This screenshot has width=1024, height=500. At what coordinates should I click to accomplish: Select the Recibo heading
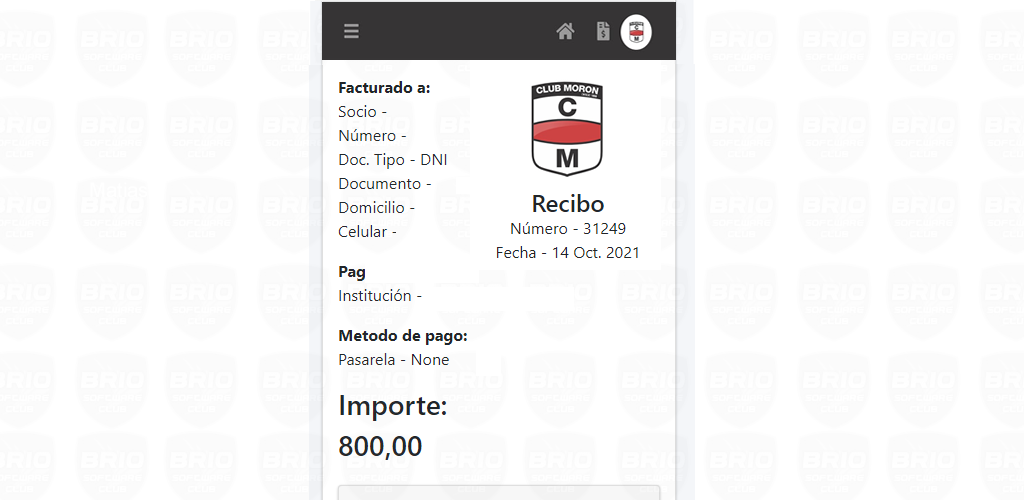point(568,204)
